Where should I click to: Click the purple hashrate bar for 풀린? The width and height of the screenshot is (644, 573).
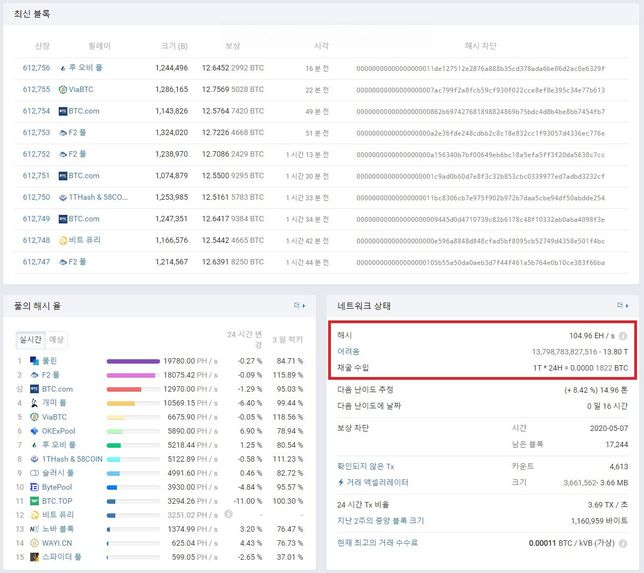point(133,361)
